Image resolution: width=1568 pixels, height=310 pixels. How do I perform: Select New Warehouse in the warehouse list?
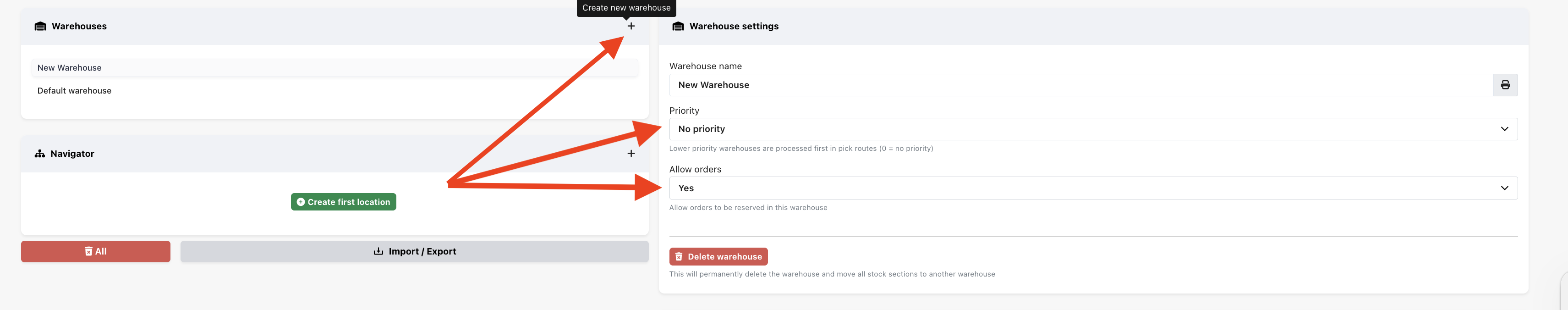click(x=69, y=67)
